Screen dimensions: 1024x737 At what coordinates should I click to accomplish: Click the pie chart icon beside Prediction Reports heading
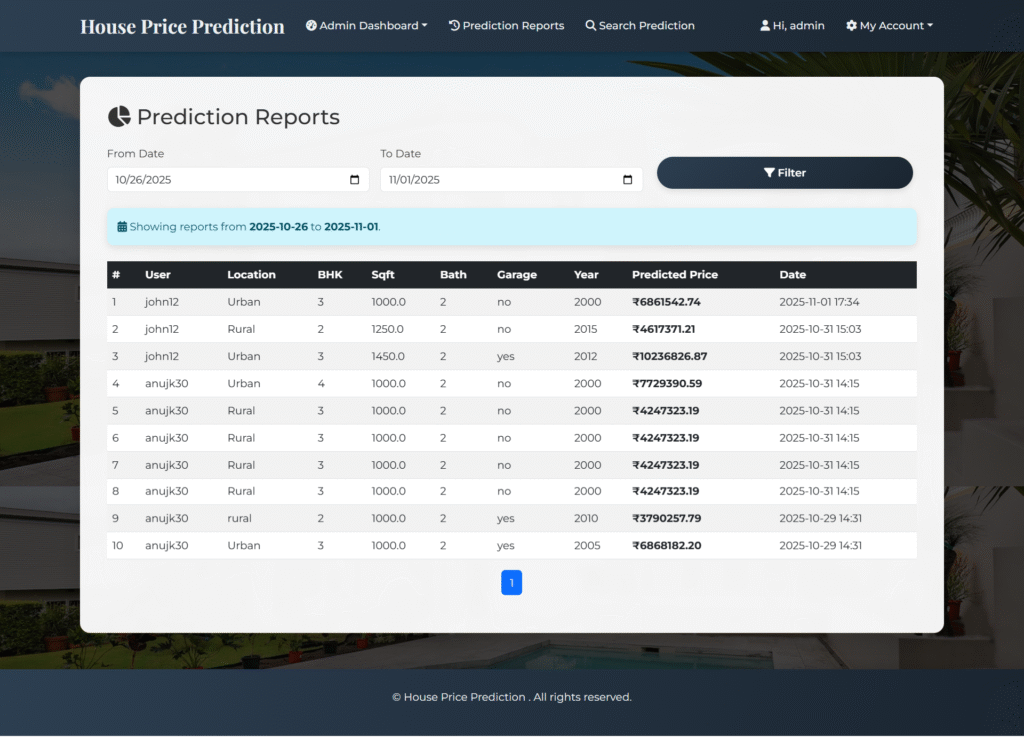pos(119,116)
